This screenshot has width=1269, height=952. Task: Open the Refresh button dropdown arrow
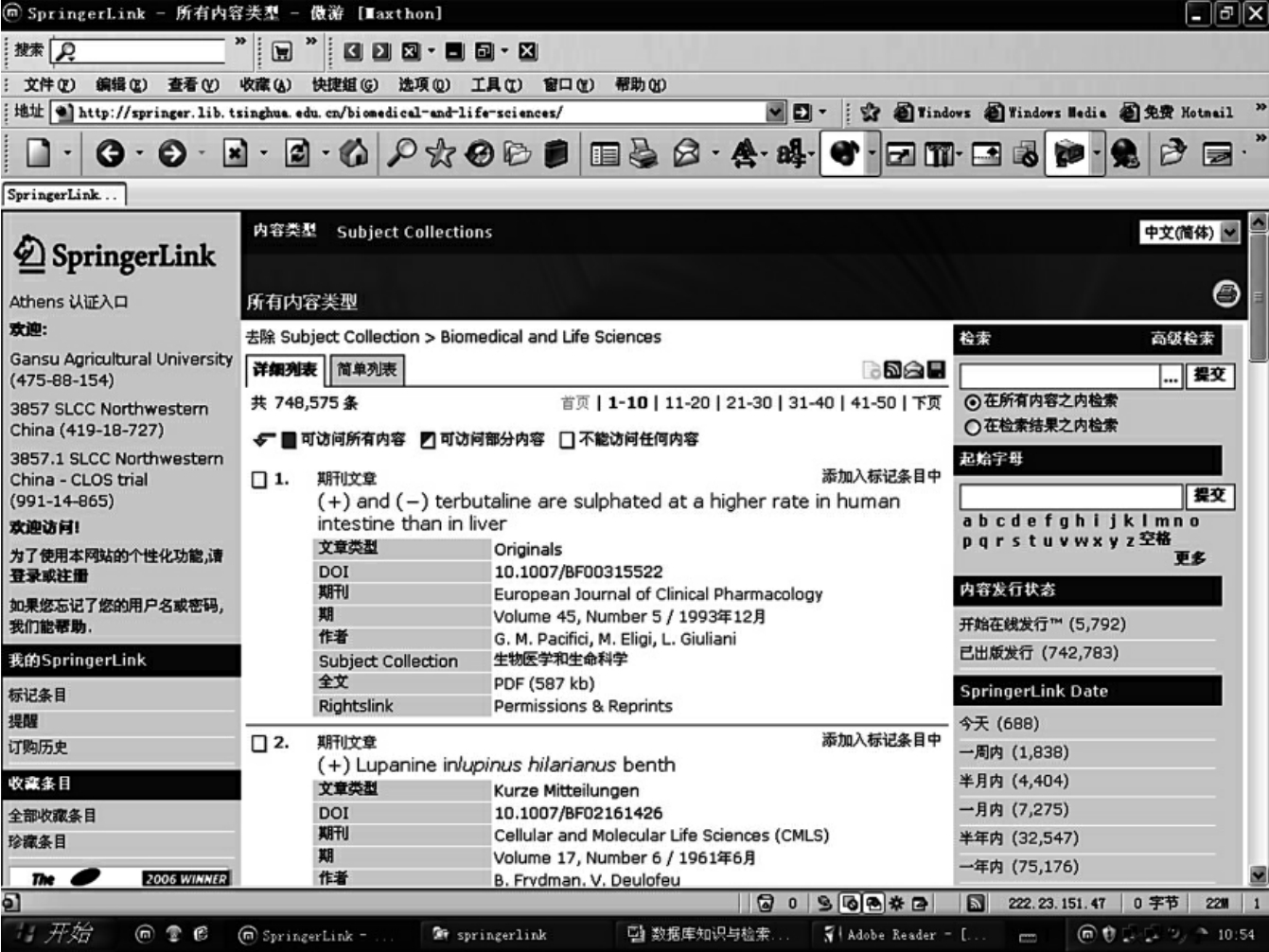(x=325, y=153)
